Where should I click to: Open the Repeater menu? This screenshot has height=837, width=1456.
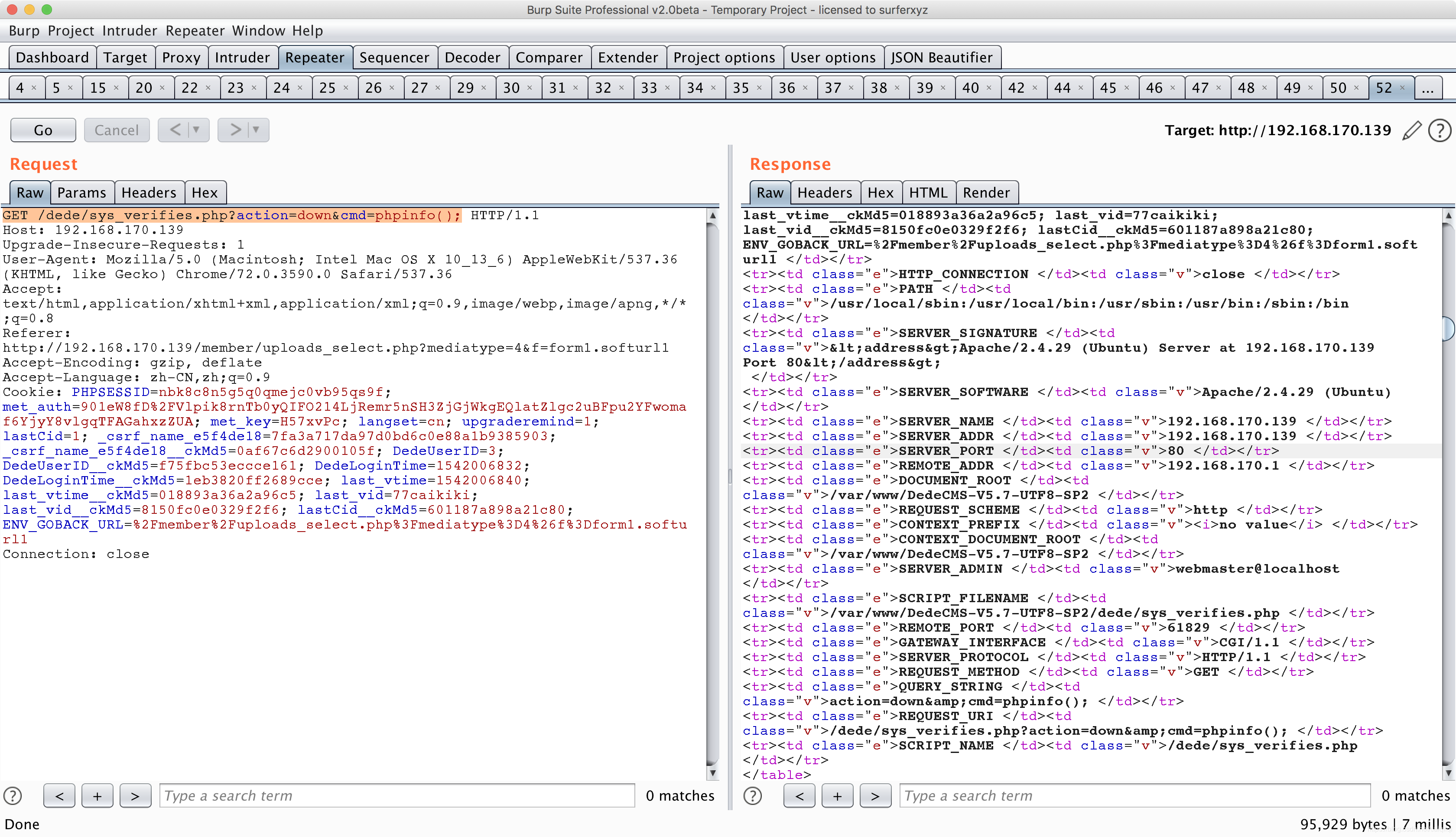point(195,30)
